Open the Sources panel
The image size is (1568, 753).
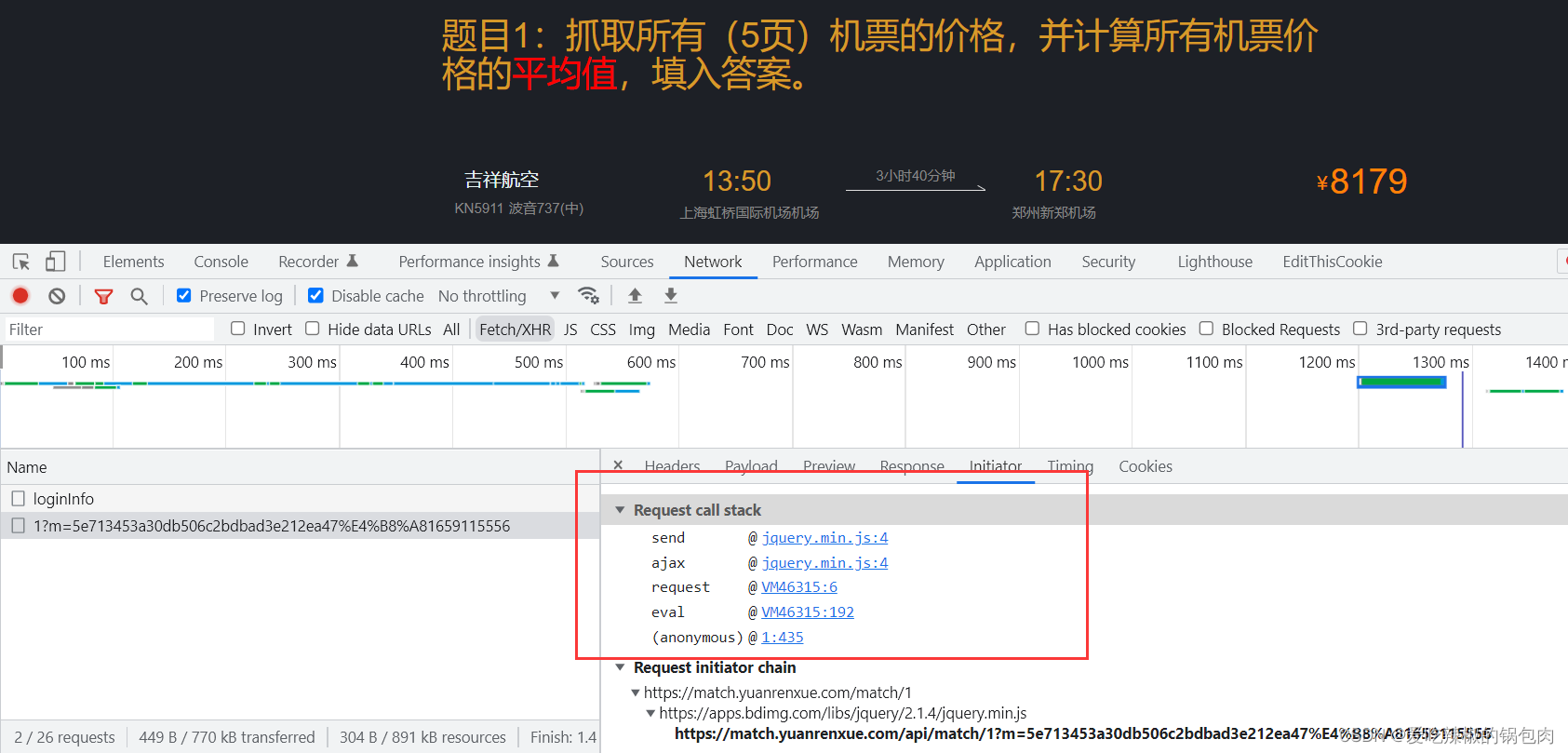point(627,262)
